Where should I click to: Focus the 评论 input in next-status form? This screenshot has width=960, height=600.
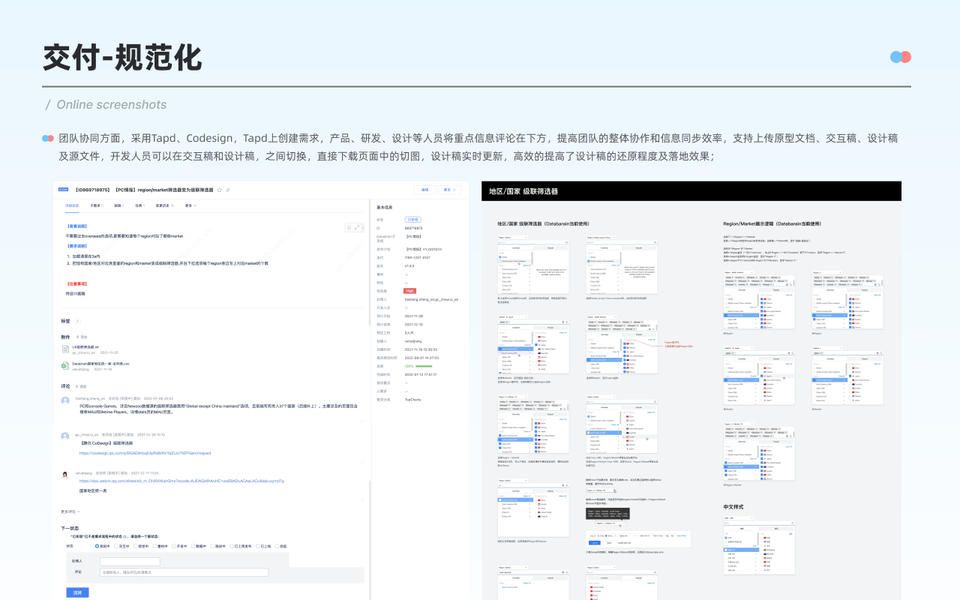coord(184,572)
